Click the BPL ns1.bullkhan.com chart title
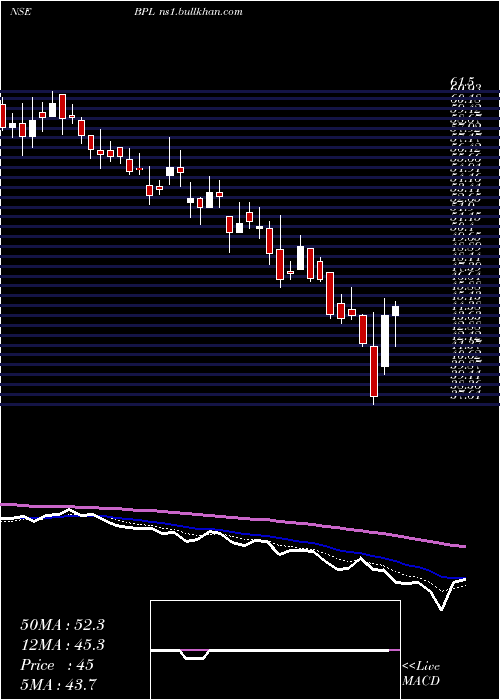The height and width of the screenshot is (700, 500). pos(188,12)
